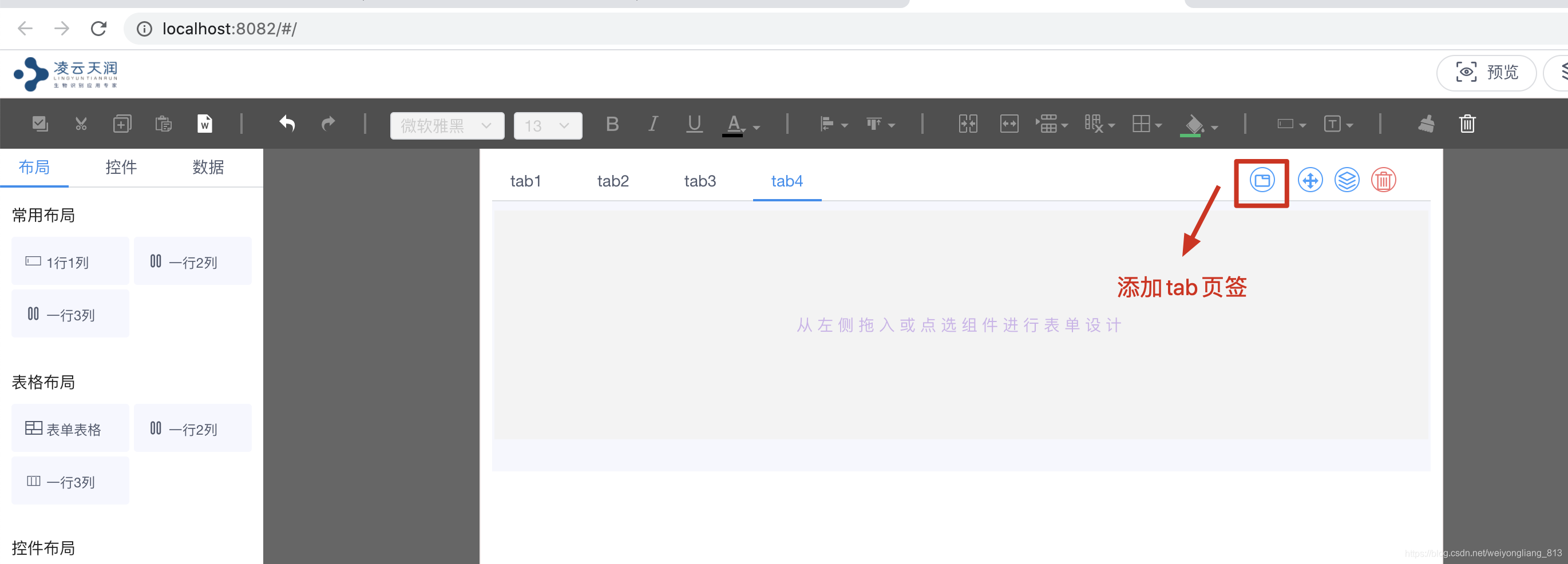The height and width of the screenshot is (564, 1568).
Task: Click the 表格布局 section heading
Action: point(43,382)
